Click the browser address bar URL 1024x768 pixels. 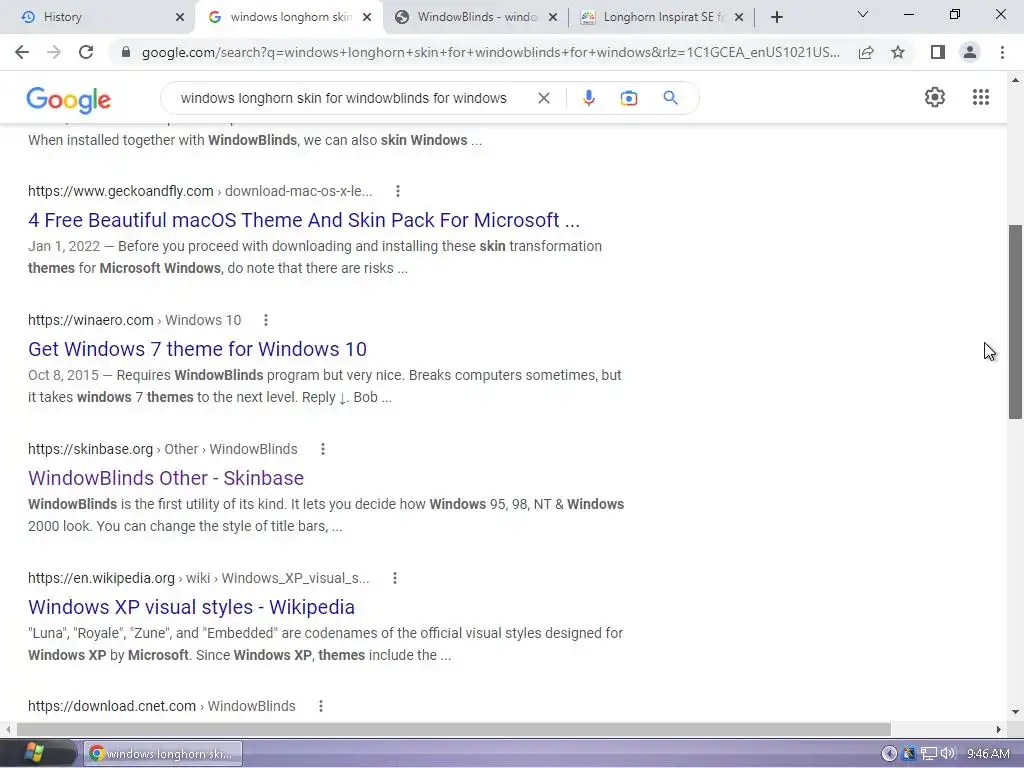tap(490, 52)
